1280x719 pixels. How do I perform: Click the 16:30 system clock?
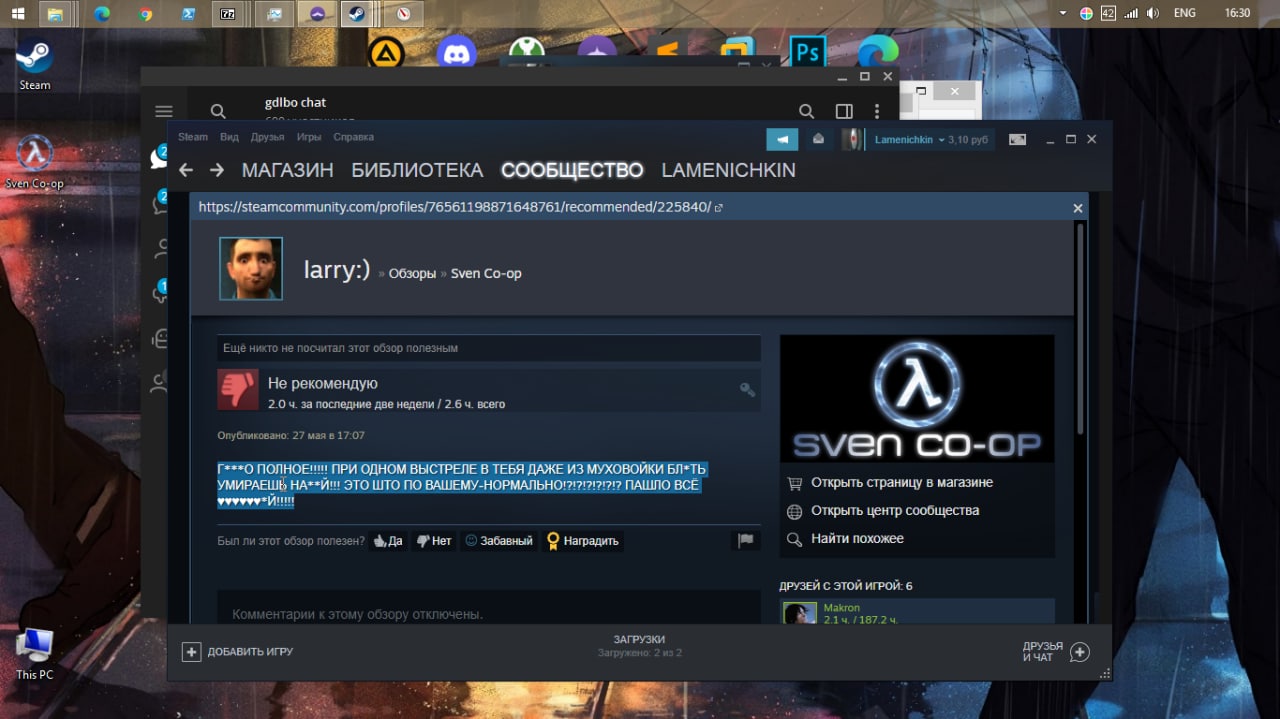click(1237, 13)
